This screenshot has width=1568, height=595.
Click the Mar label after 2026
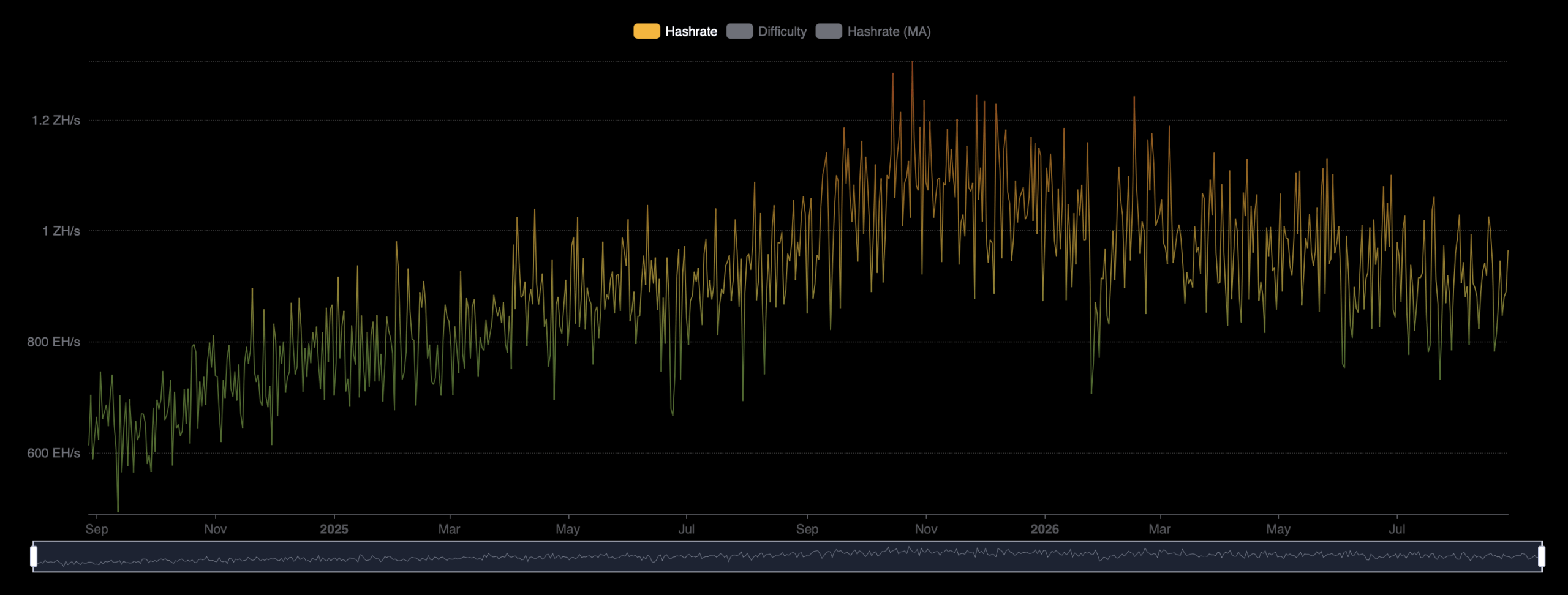pos(1159,530)
